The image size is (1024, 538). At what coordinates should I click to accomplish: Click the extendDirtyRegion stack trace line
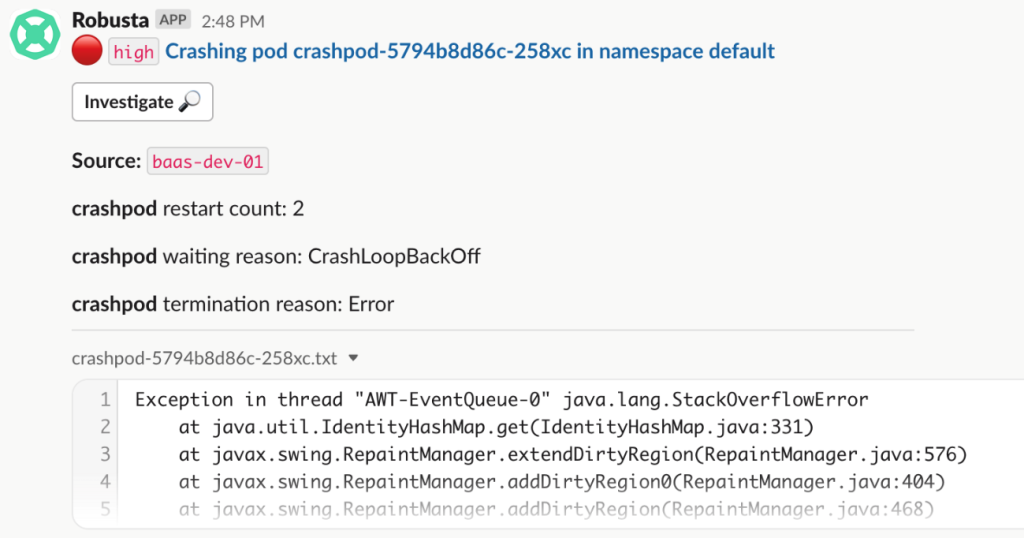click(573, 455)
